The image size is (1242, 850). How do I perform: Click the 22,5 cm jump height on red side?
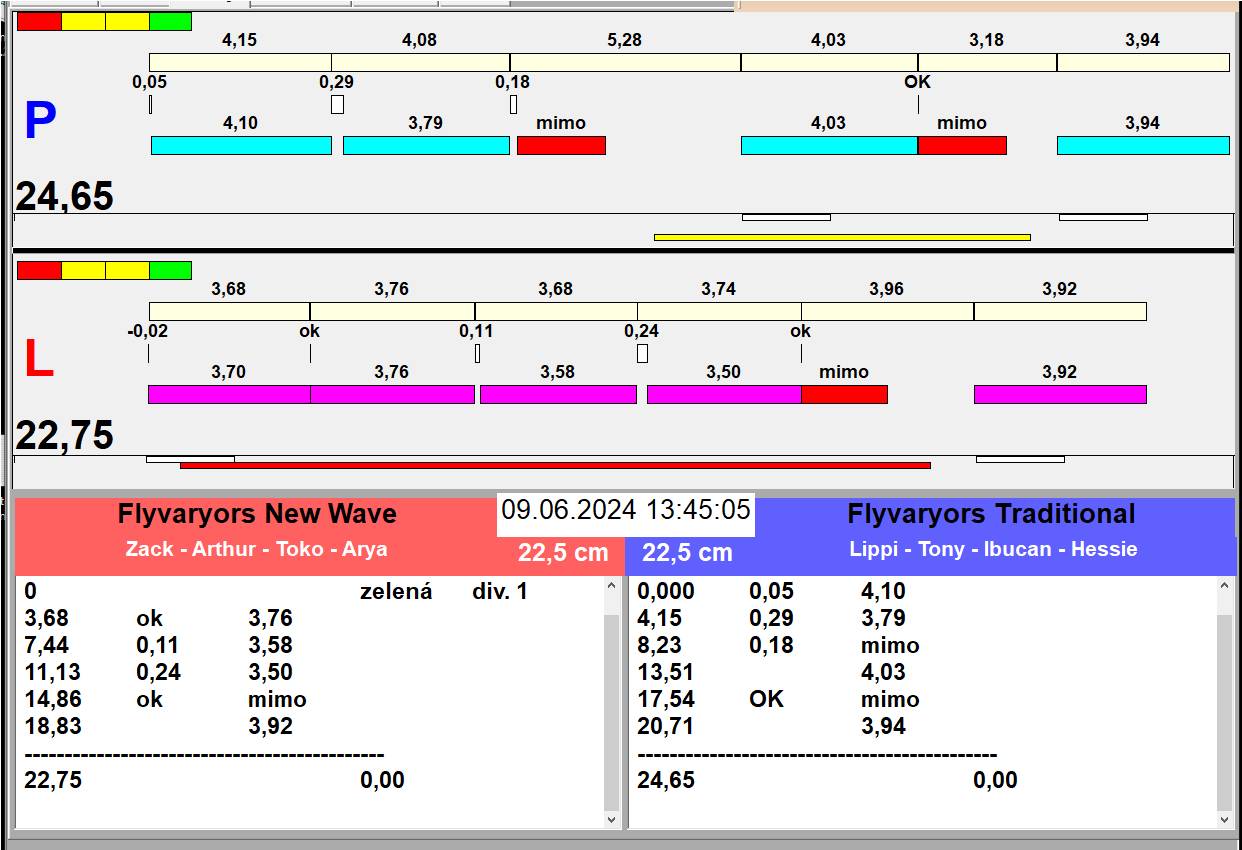click(563, 552)
